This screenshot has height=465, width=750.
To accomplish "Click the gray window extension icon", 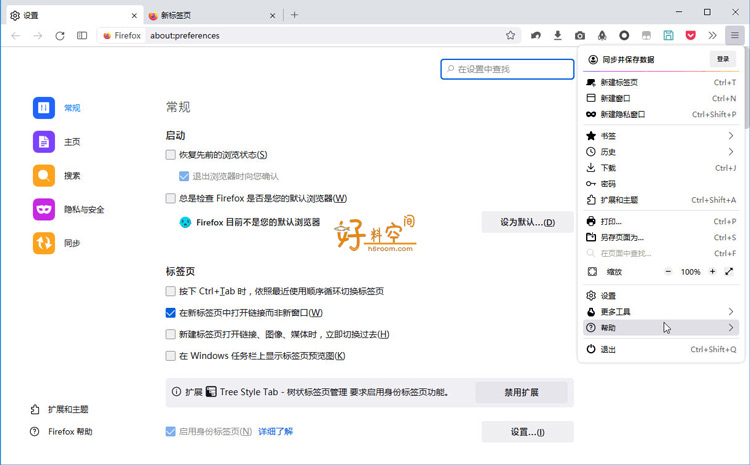I will (x=646, y=35).
